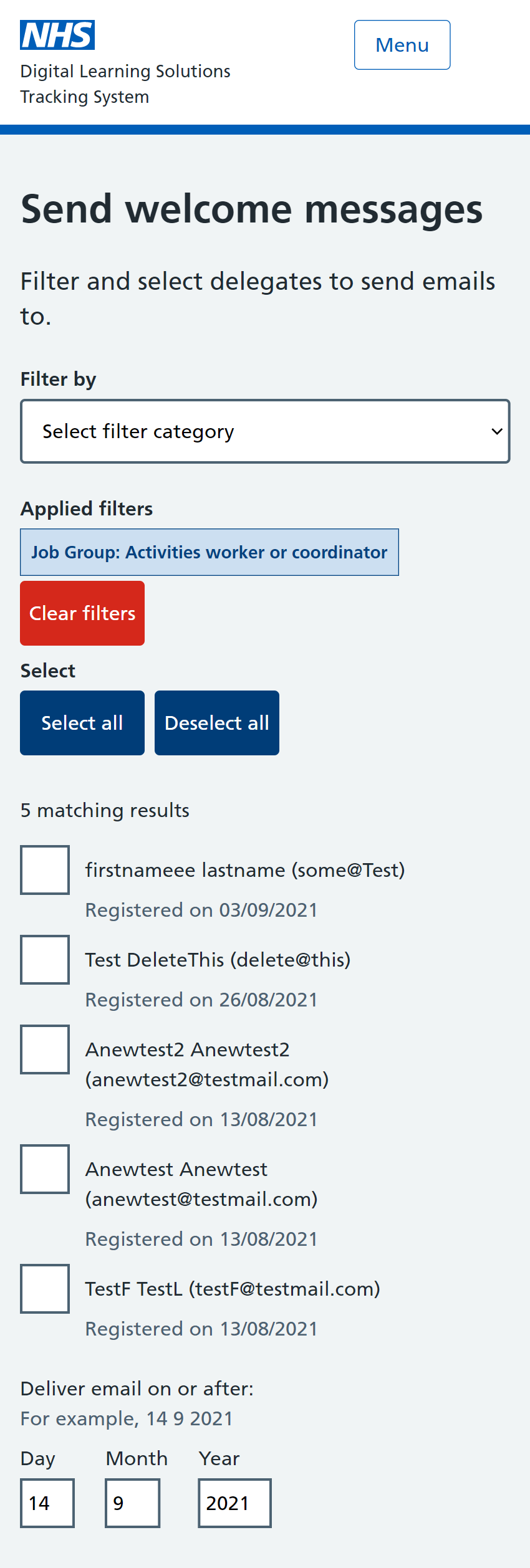
Task: Click the Job Group applied filter tag
Action: tap(210, 552)
